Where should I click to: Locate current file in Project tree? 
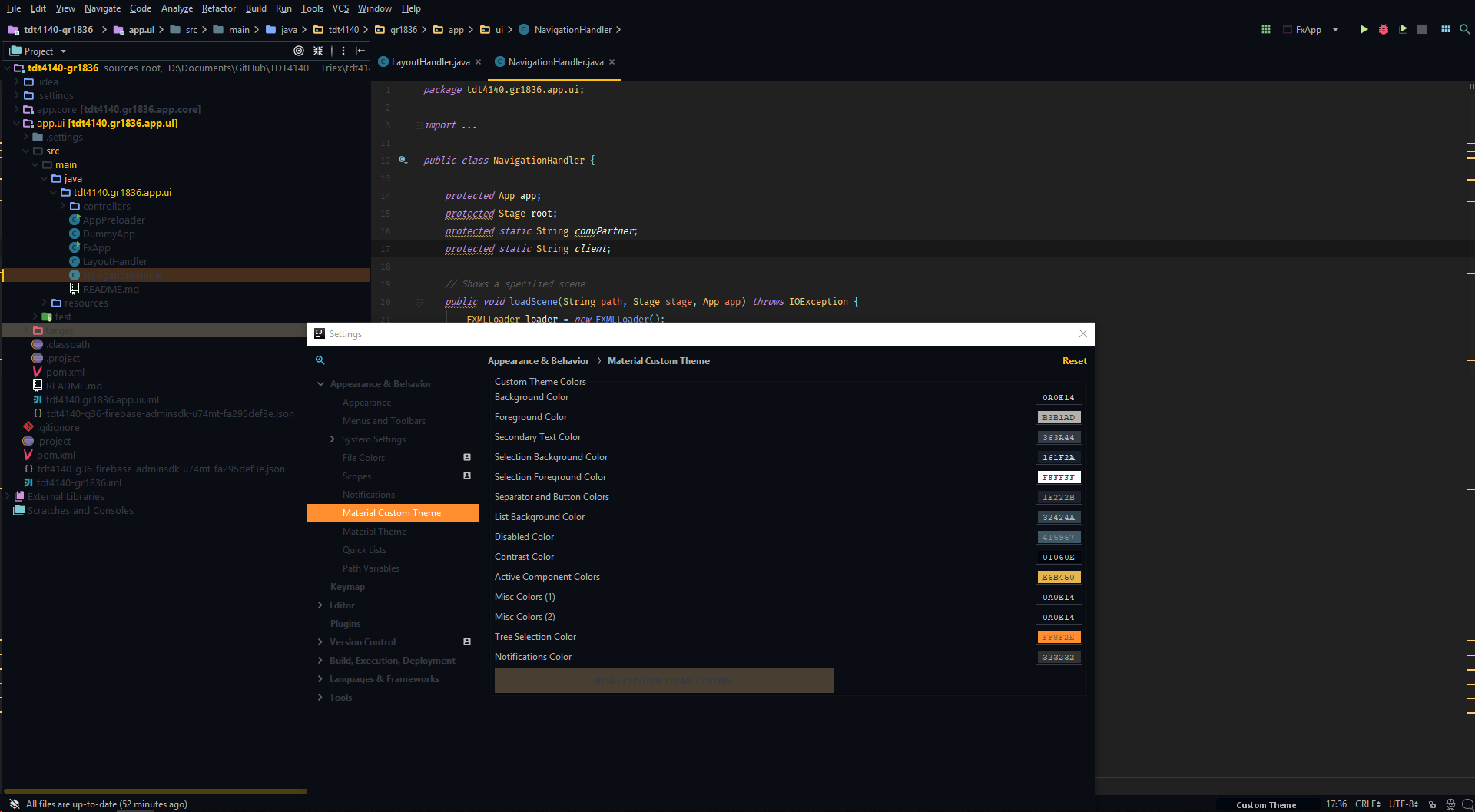(299, 51)
